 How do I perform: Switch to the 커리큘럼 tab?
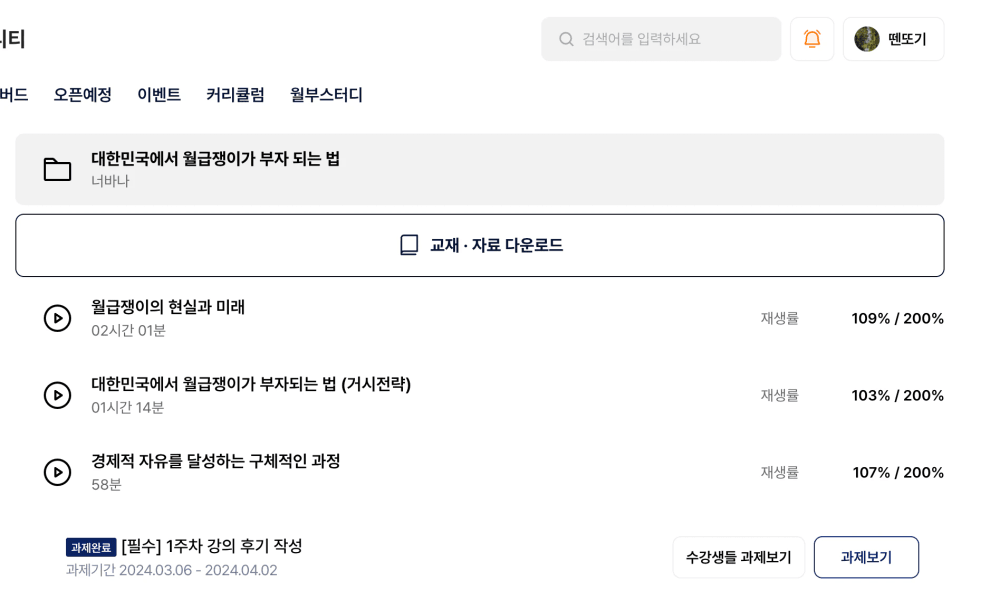(x=235, y=95)
